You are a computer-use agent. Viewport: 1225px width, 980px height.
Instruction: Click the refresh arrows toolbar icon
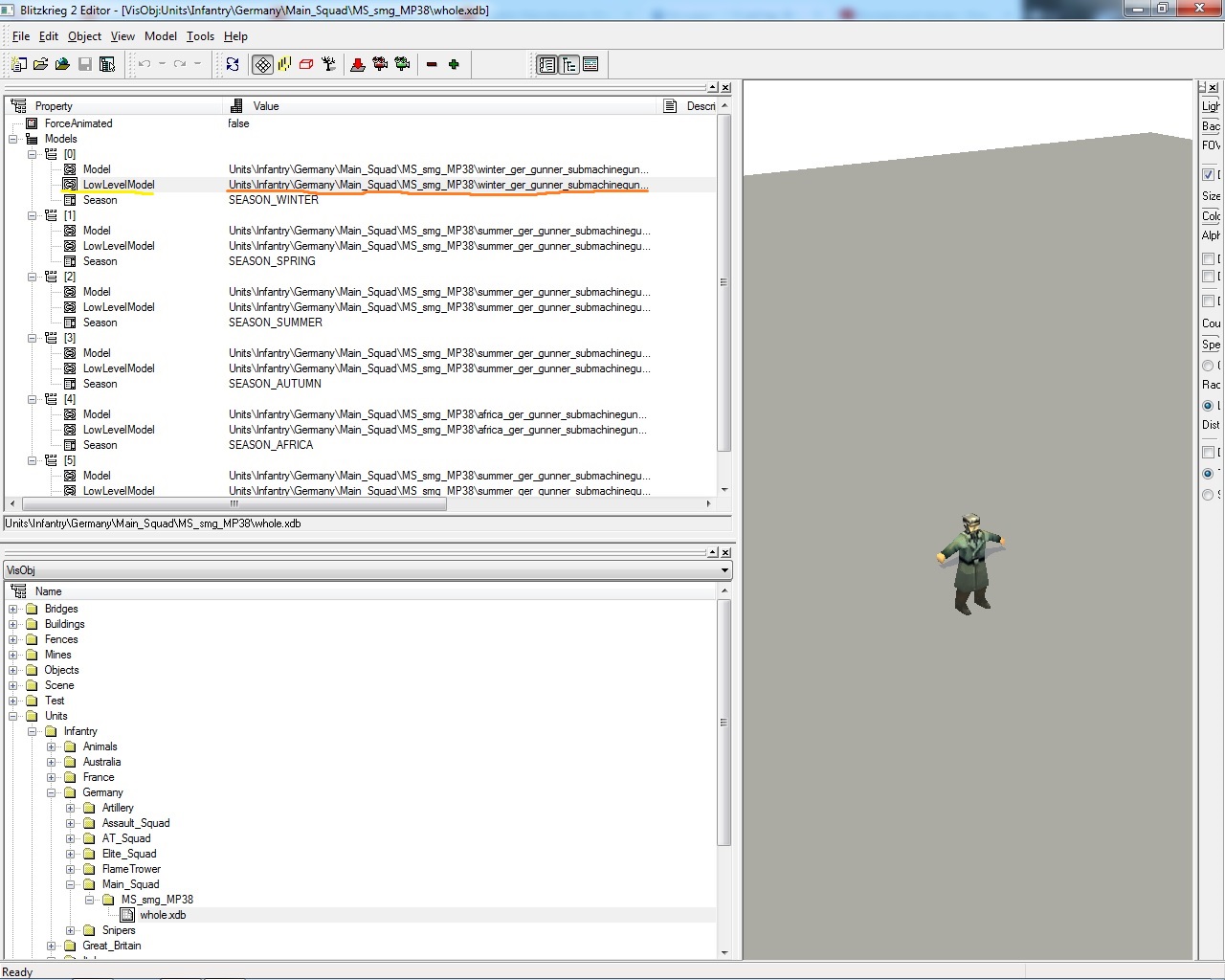click(233, 64)
